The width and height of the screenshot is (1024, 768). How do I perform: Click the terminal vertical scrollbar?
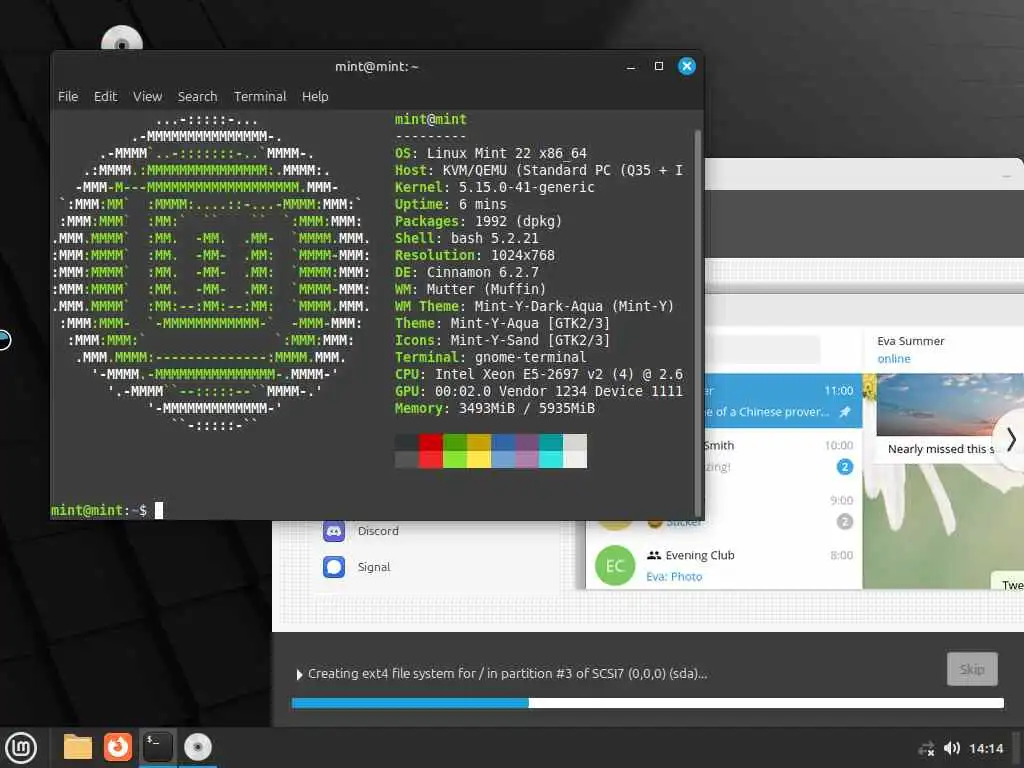(x=697, y=323)
